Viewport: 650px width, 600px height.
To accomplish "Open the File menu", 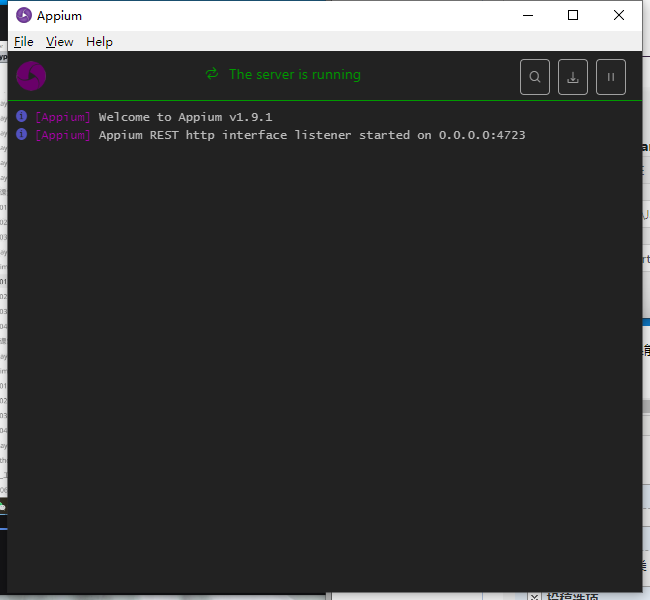I will click(24, 42).
